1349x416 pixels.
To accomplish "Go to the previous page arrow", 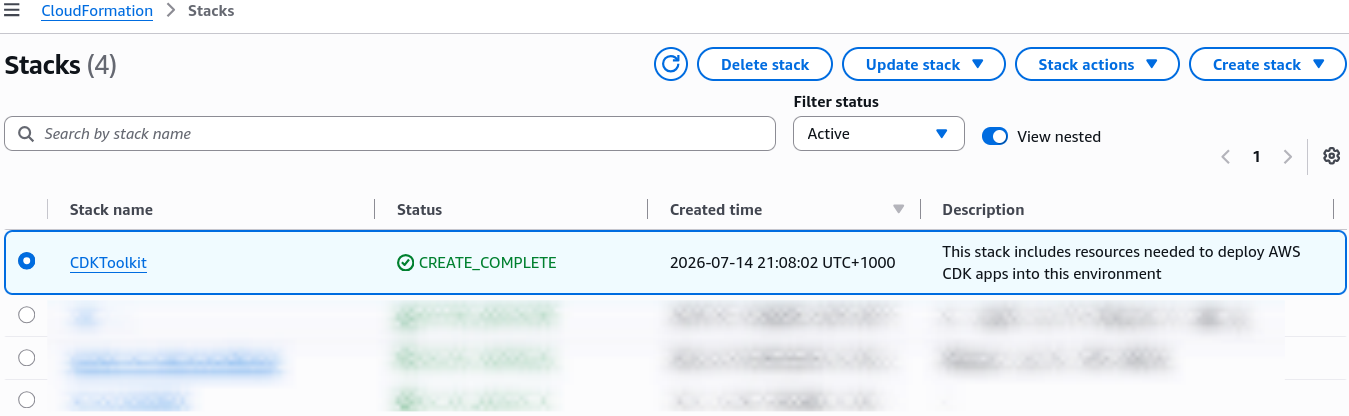I will (1225, 157).
